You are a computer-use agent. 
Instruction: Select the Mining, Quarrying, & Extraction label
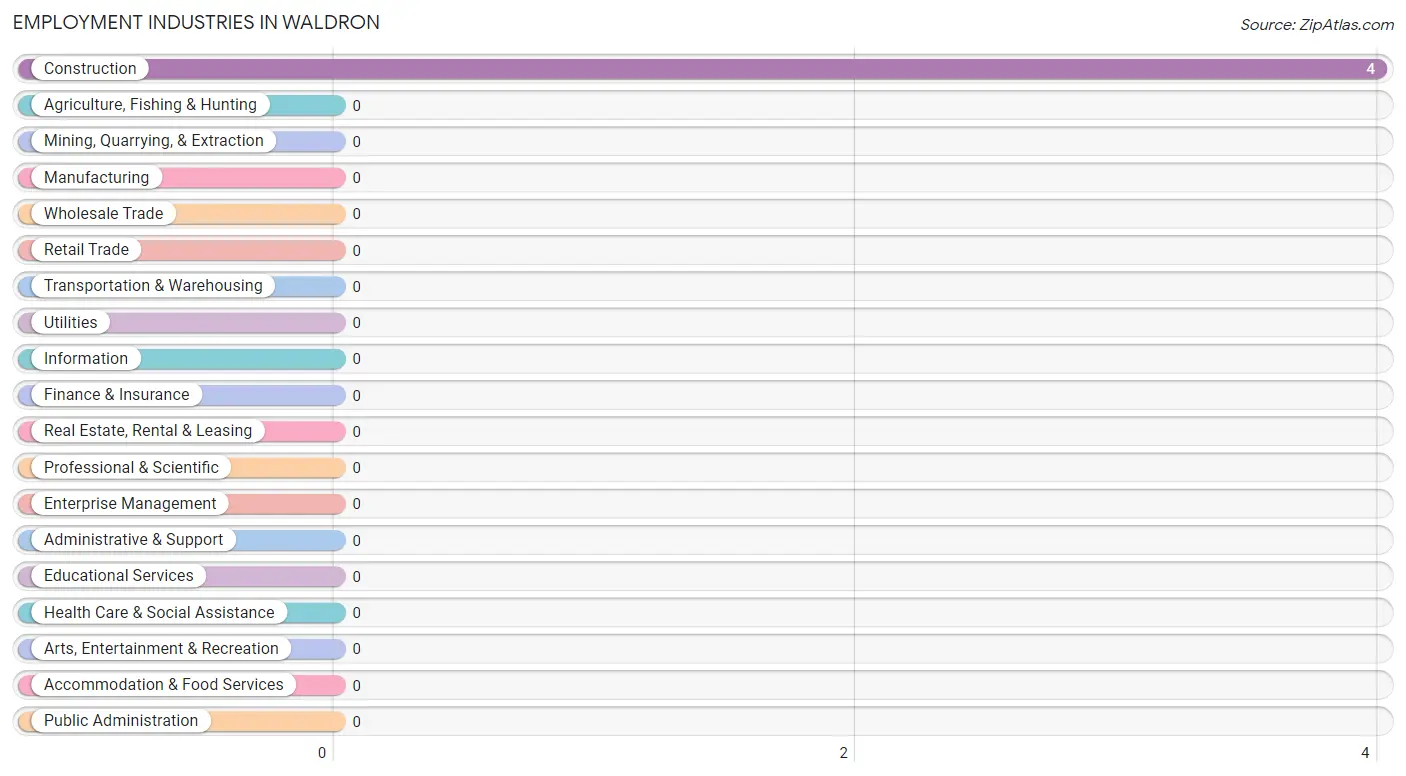coord(154,141)
